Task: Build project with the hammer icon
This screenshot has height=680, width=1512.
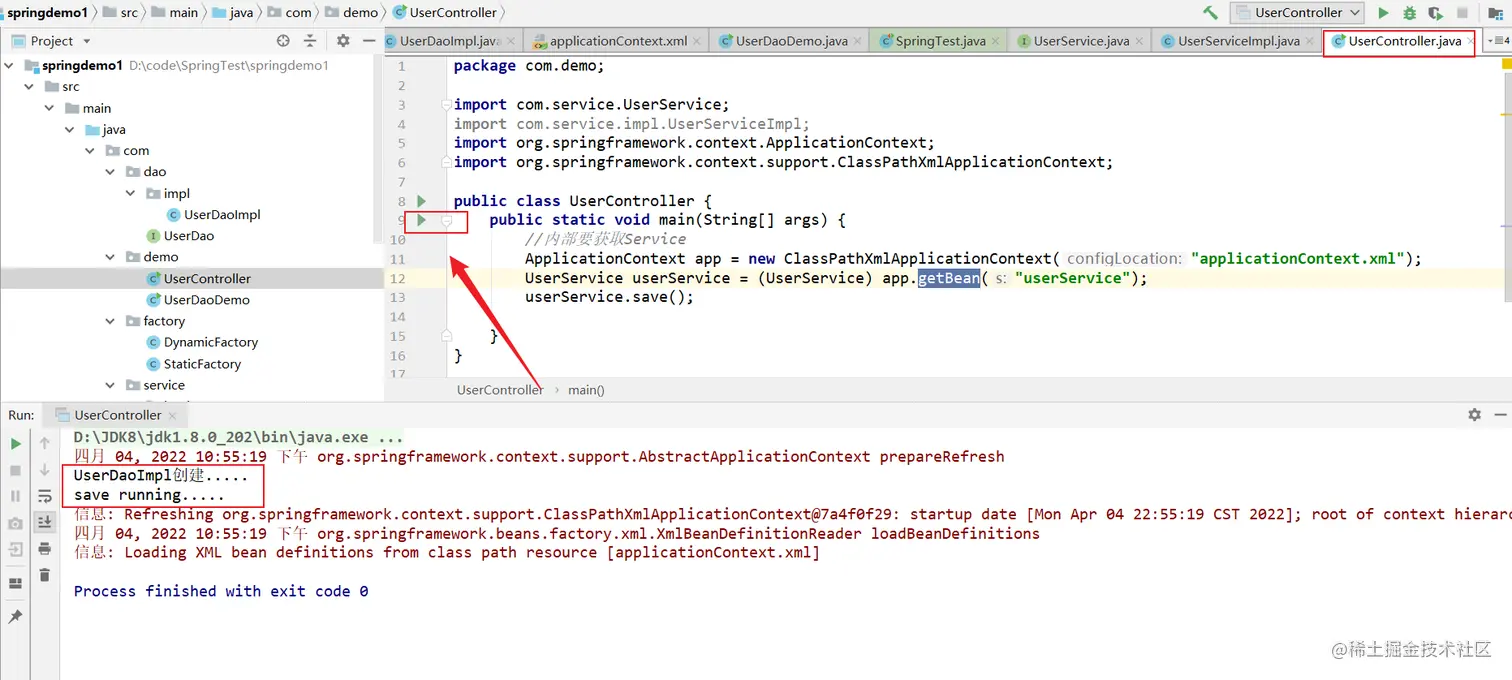Action: [x=1210, y=13]
